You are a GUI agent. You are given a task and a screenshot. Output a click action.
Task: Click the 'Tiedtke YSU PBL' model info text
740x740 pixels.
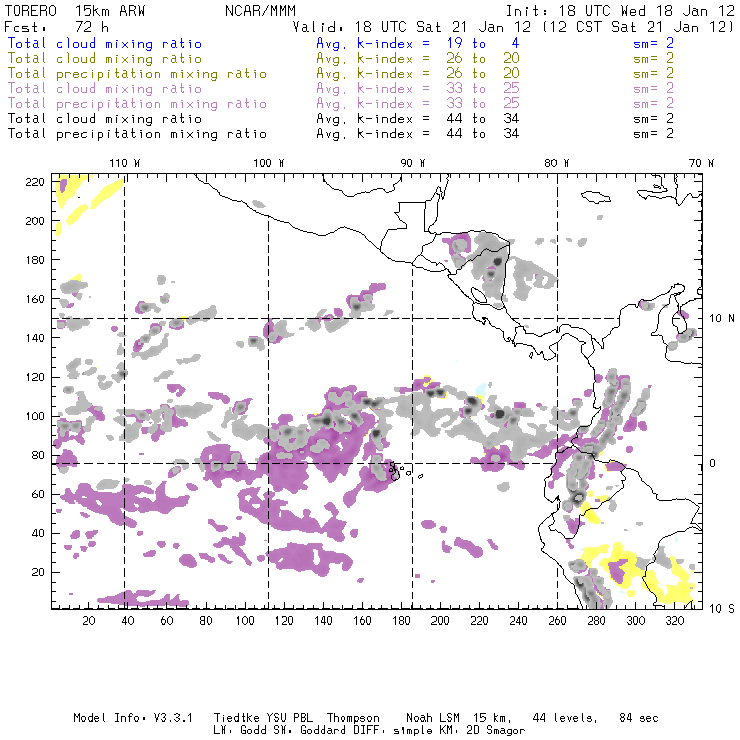(263, 718)
